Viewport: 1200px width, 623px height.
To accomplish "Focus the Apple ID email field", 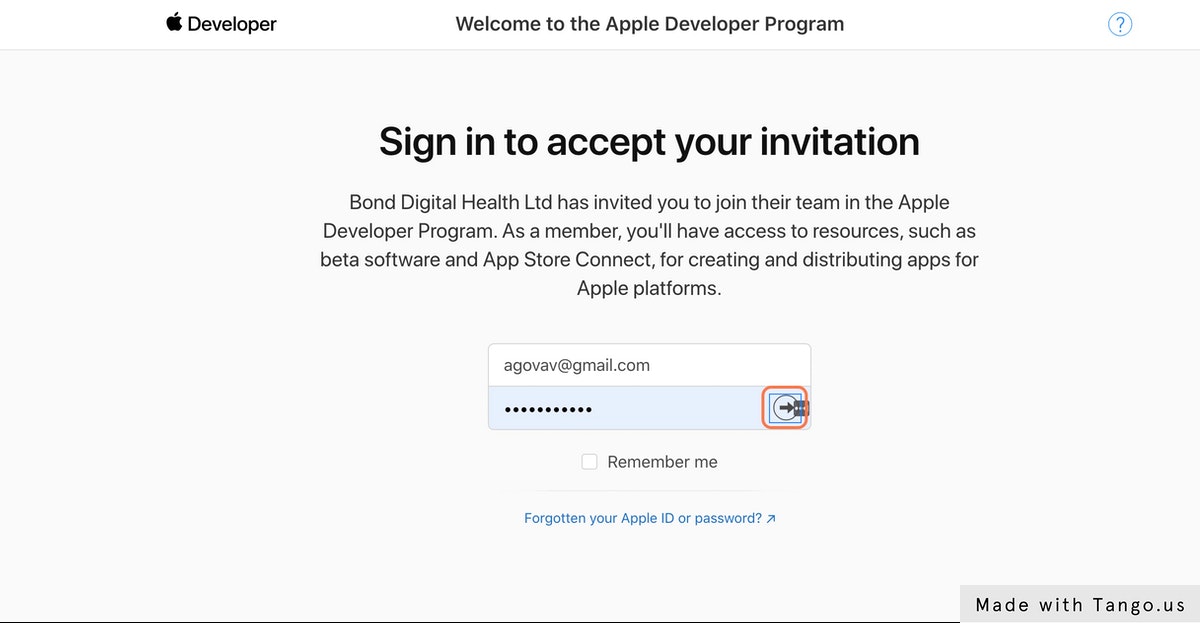I will coord(649,365).
